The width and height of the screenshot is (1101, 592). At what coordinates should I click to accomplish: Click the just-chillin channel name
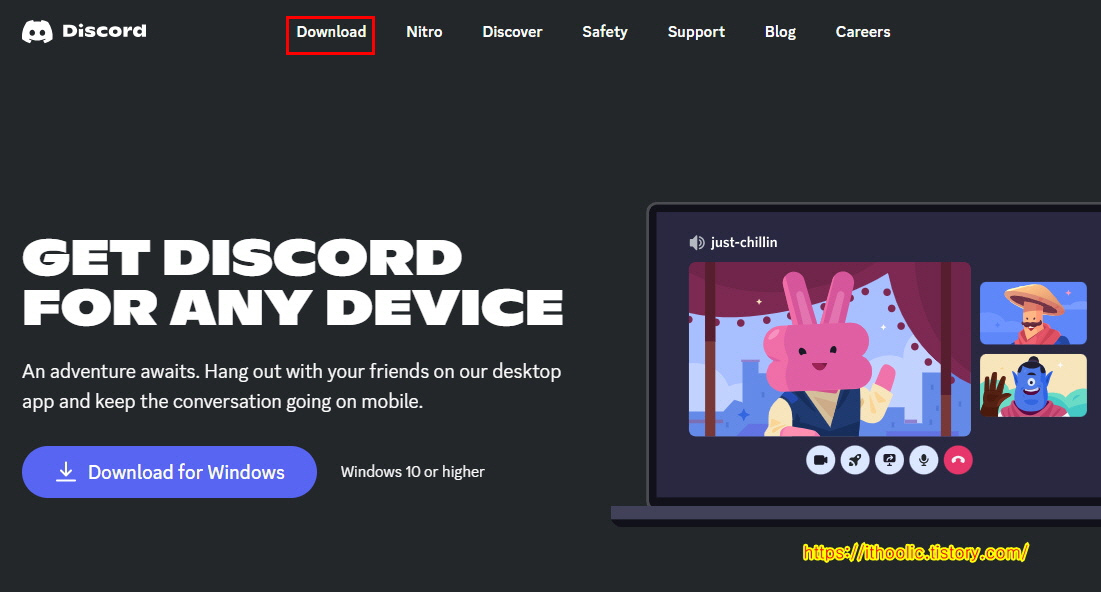(x=744, y=242)
